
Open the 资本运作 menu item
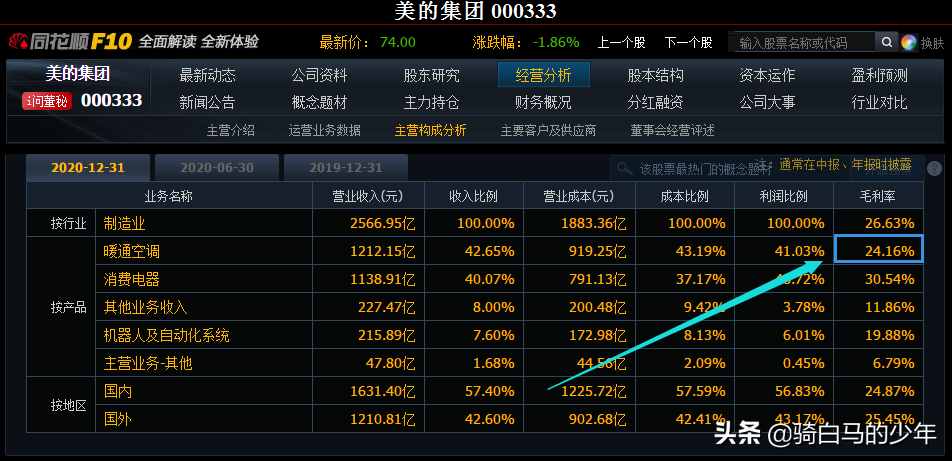[767, 75]
